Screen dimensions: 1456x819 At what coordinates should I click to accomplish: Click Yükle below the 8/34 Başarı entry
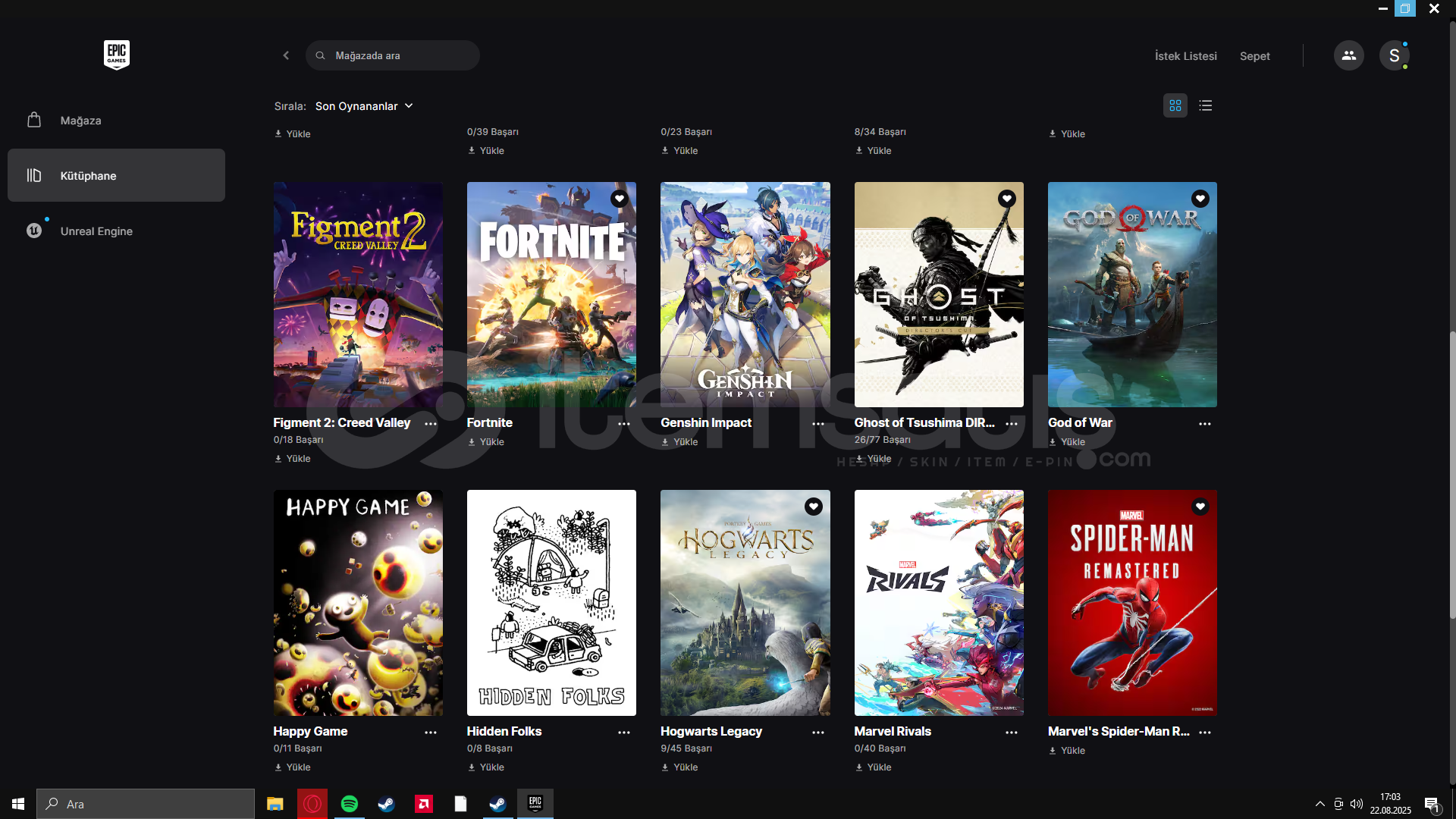[x=874, y=151]
